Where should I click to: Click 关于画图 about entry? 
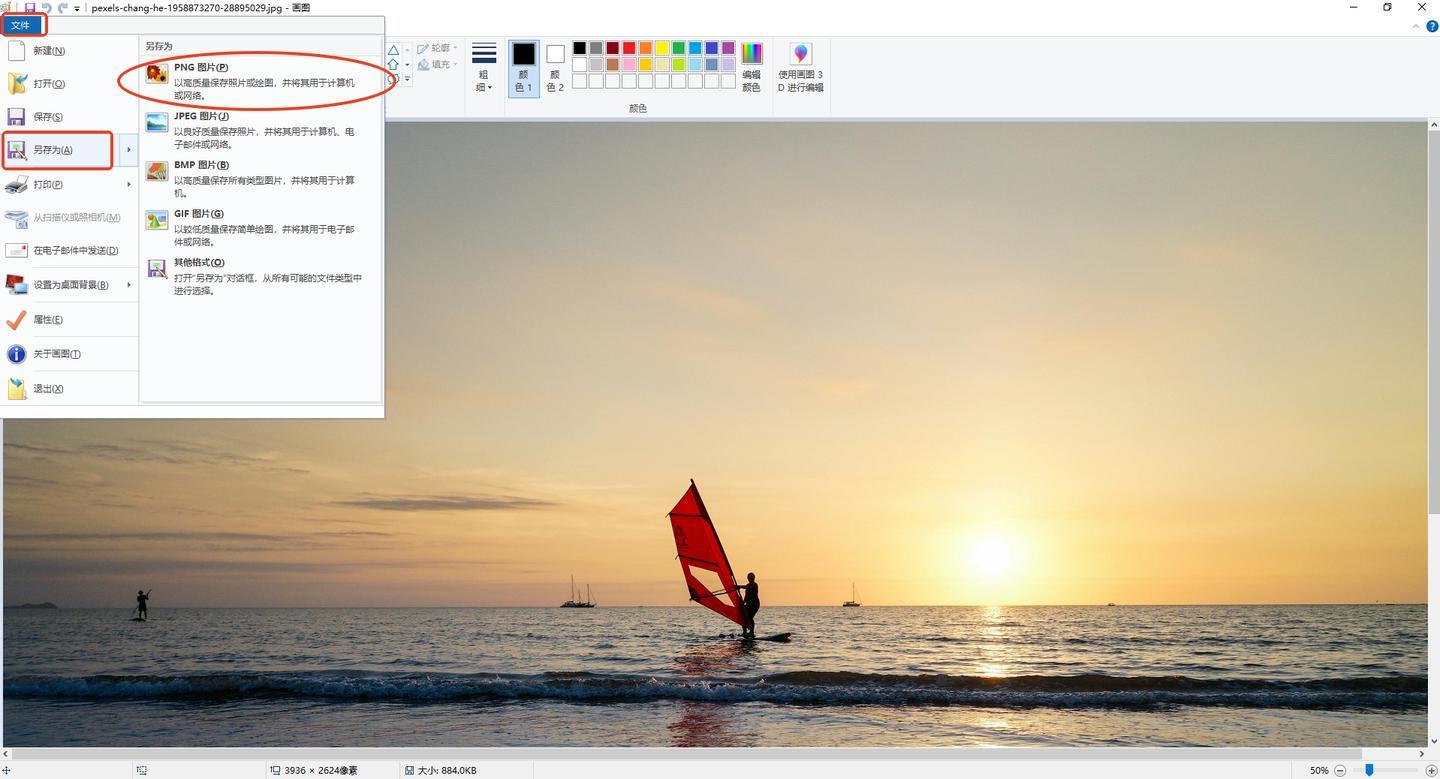click(56, 354)
